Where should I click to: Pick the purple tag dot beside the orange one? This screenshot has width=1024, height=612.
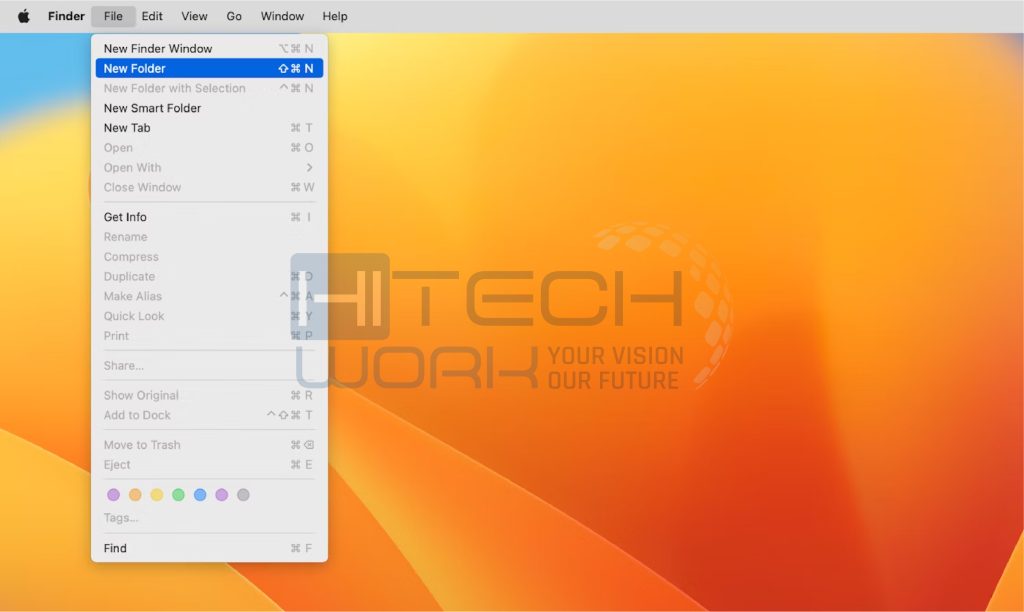(114, 495)
